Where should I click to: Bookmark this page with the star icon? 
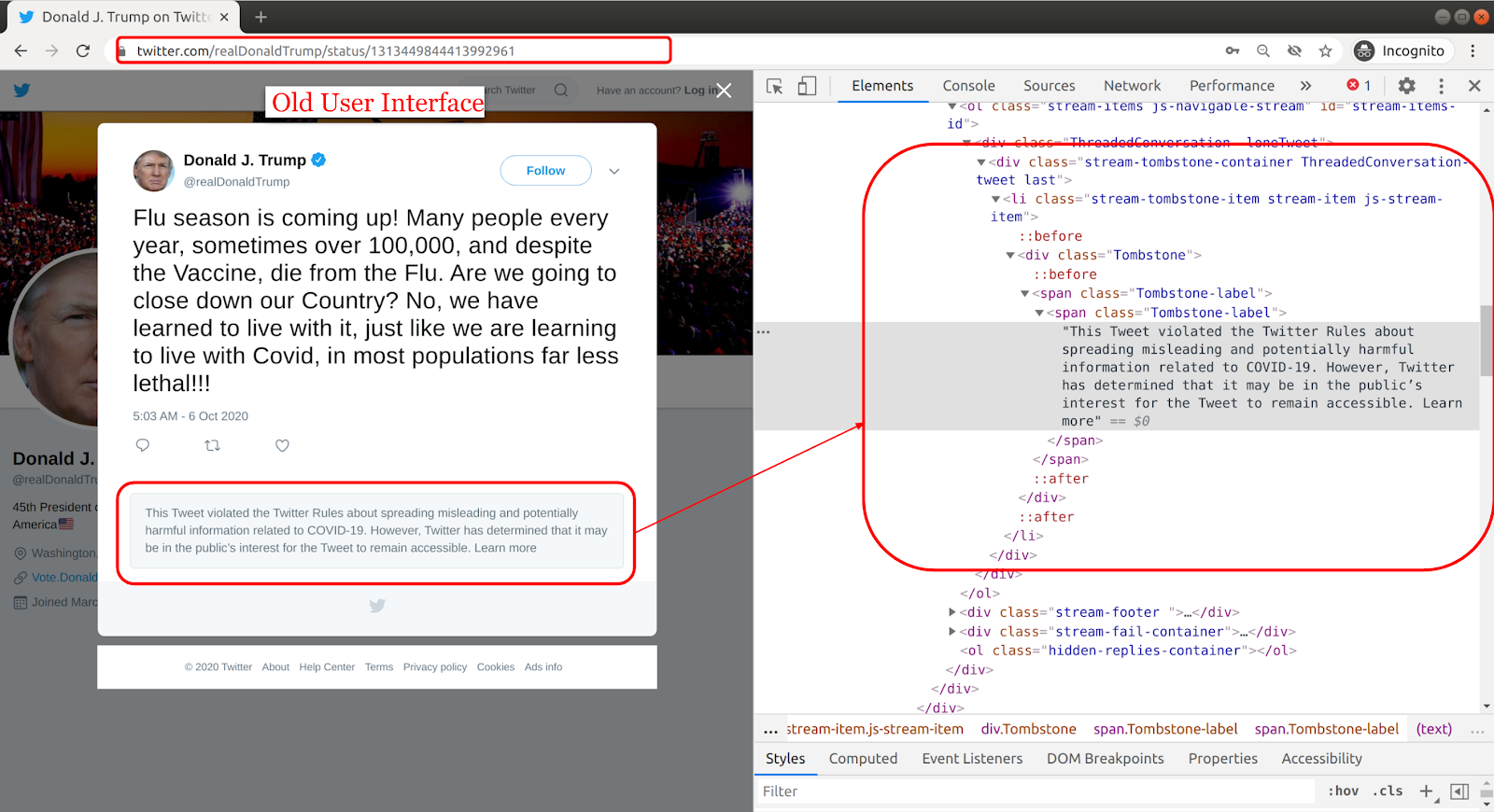1325,51
